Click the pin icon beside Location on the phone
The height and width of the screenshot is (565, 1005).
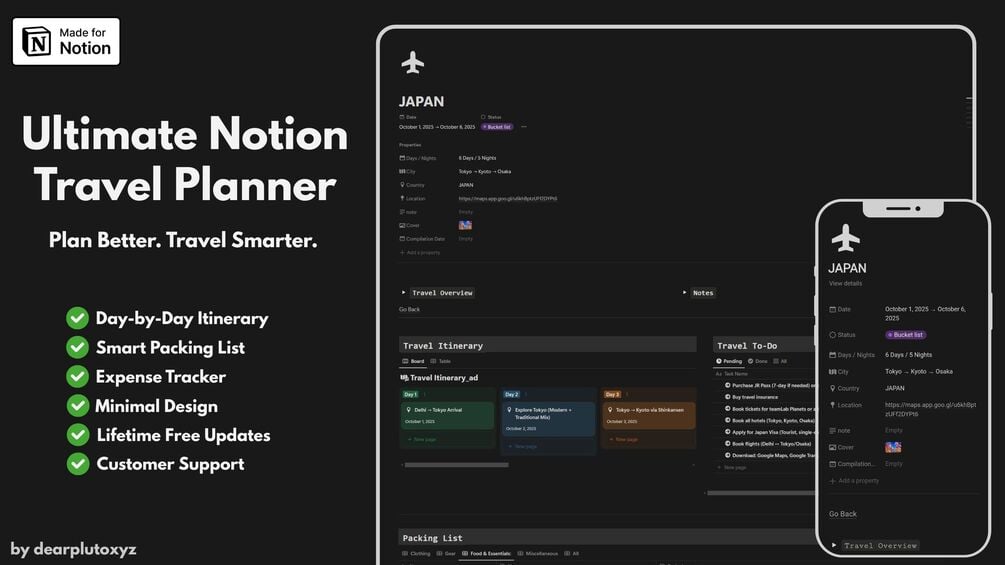click(833, 405)
